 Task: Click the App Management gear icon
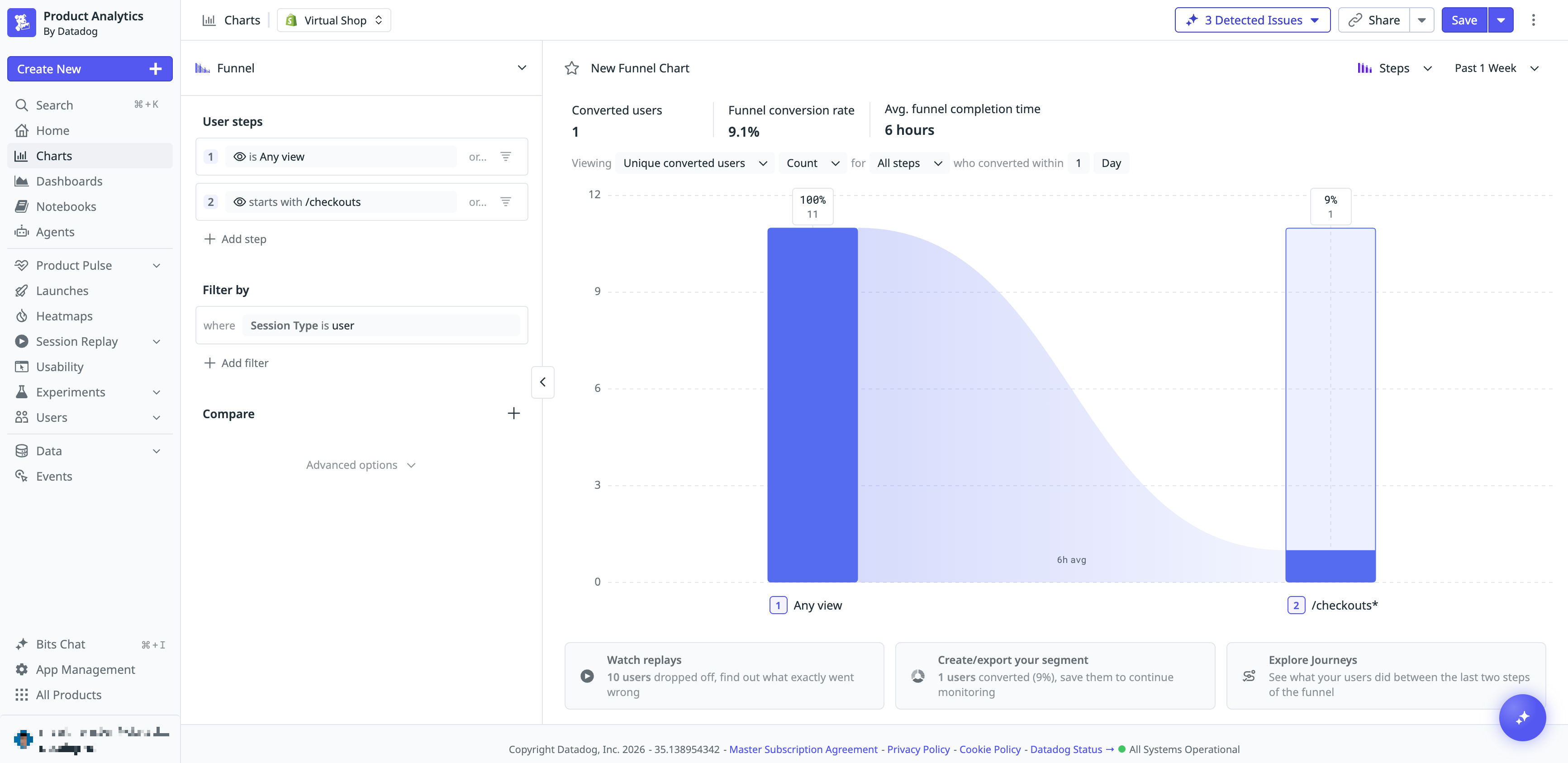[22, 670]
